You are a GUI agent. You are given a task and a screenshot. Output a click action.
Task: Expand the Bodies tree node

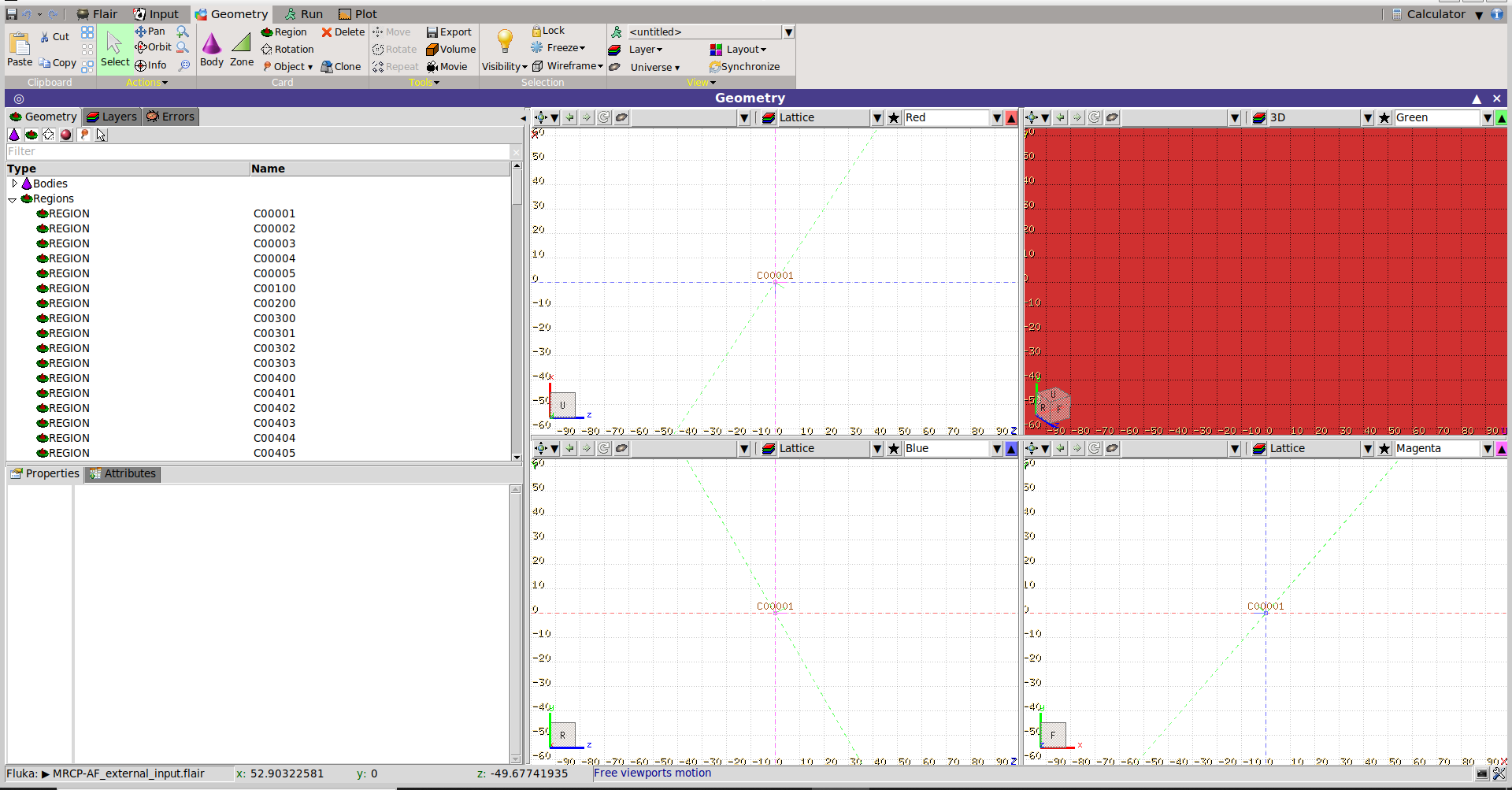pos(14,184)
